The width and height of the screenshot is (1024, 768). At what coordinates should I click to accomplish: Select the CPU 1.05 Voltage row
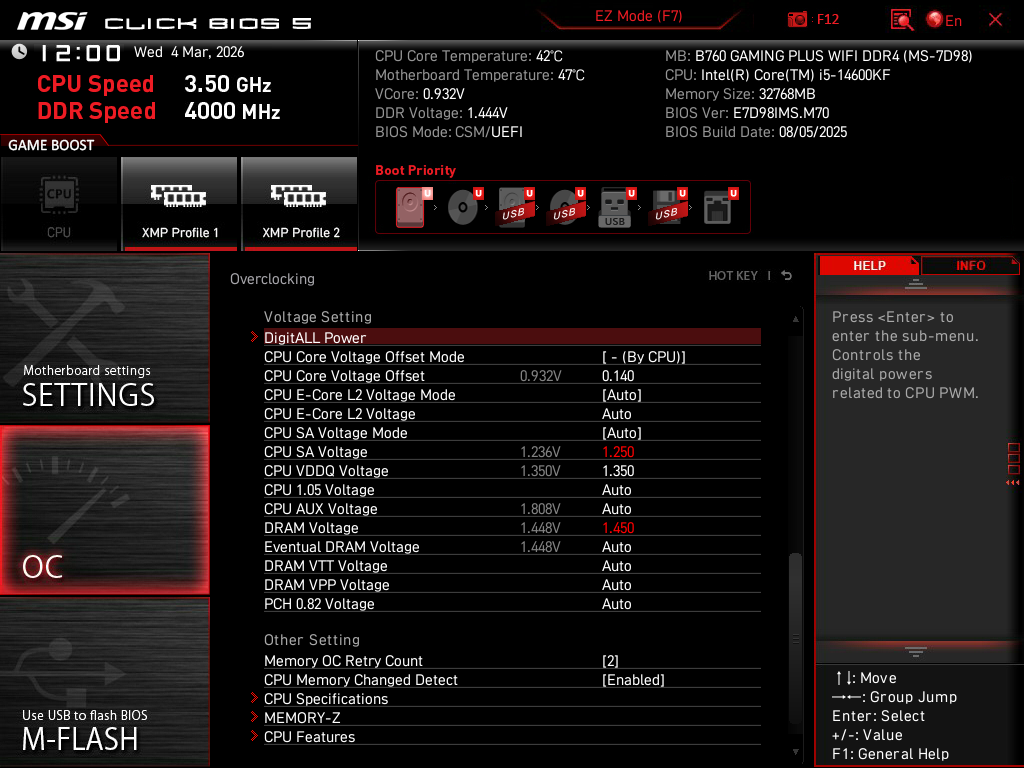pyautogui.click(x=511, y=490)
